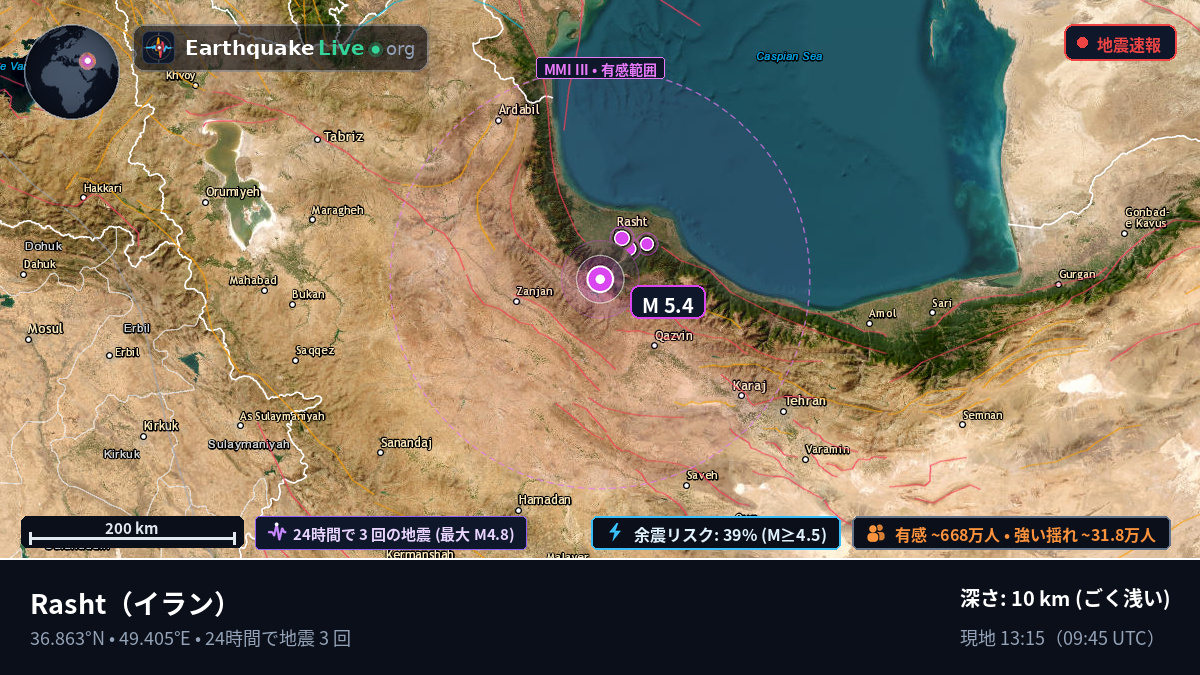Click the Sanandaj city label
1200x675 pixels.
pos(406,441)
